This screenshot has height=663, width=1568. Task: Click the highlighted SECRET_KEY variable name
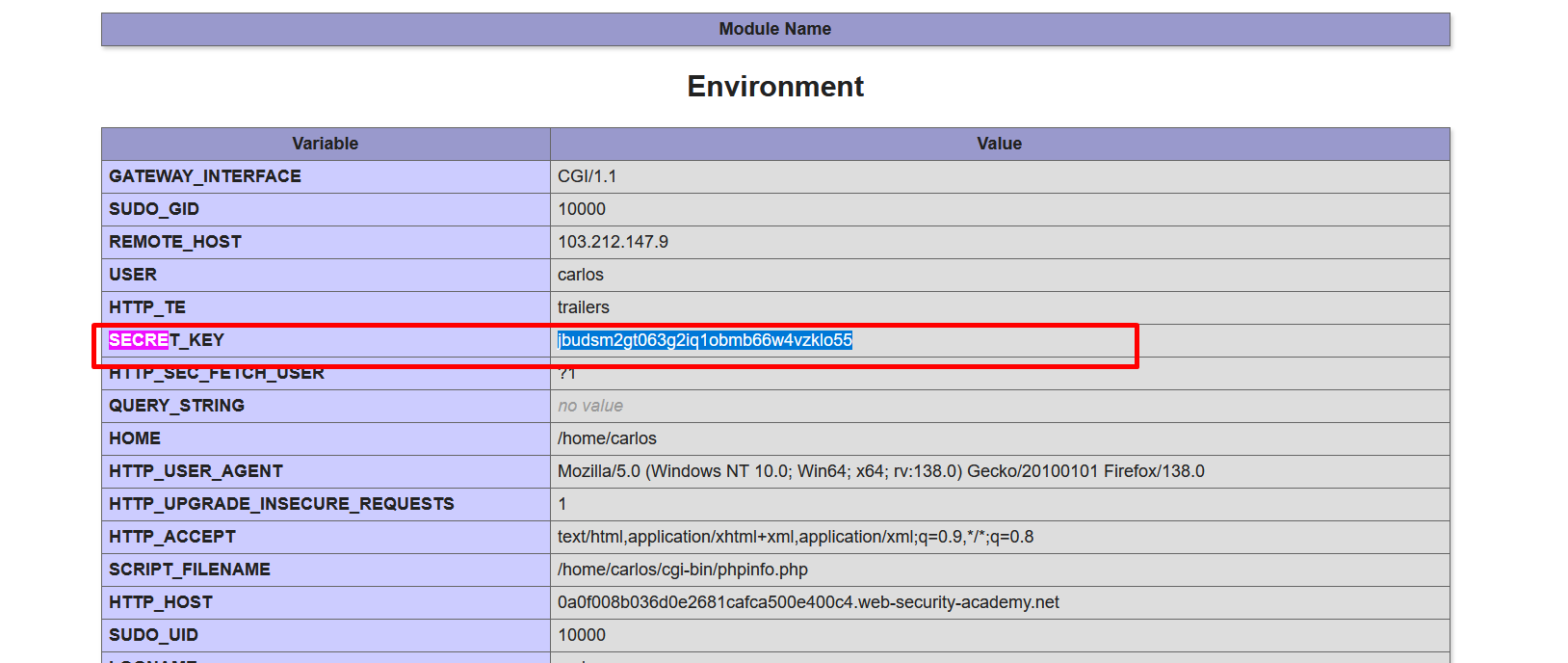click(x=166, y=340)
